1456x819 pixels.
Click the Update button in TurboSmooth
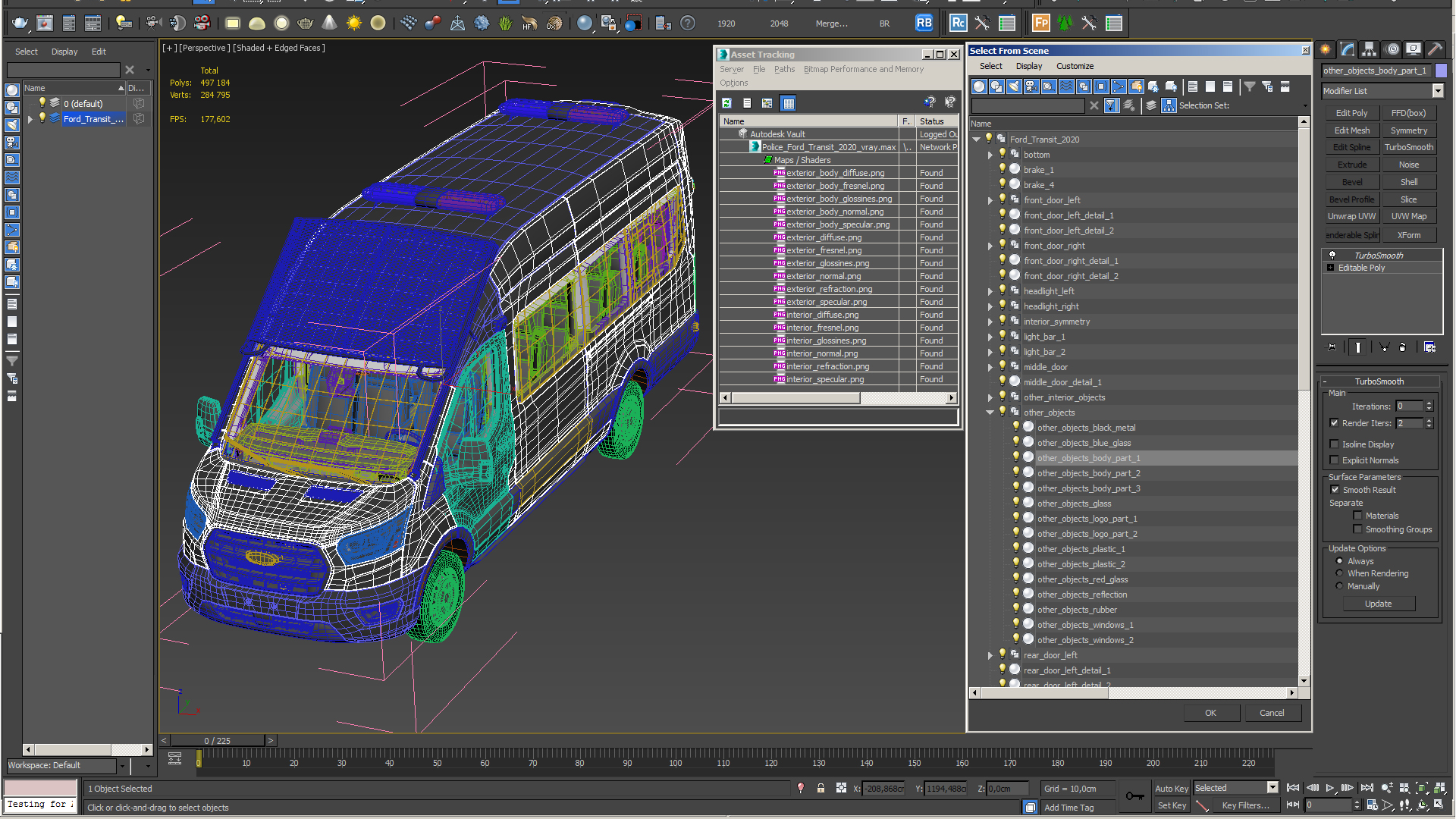[x=1378, y=604]
